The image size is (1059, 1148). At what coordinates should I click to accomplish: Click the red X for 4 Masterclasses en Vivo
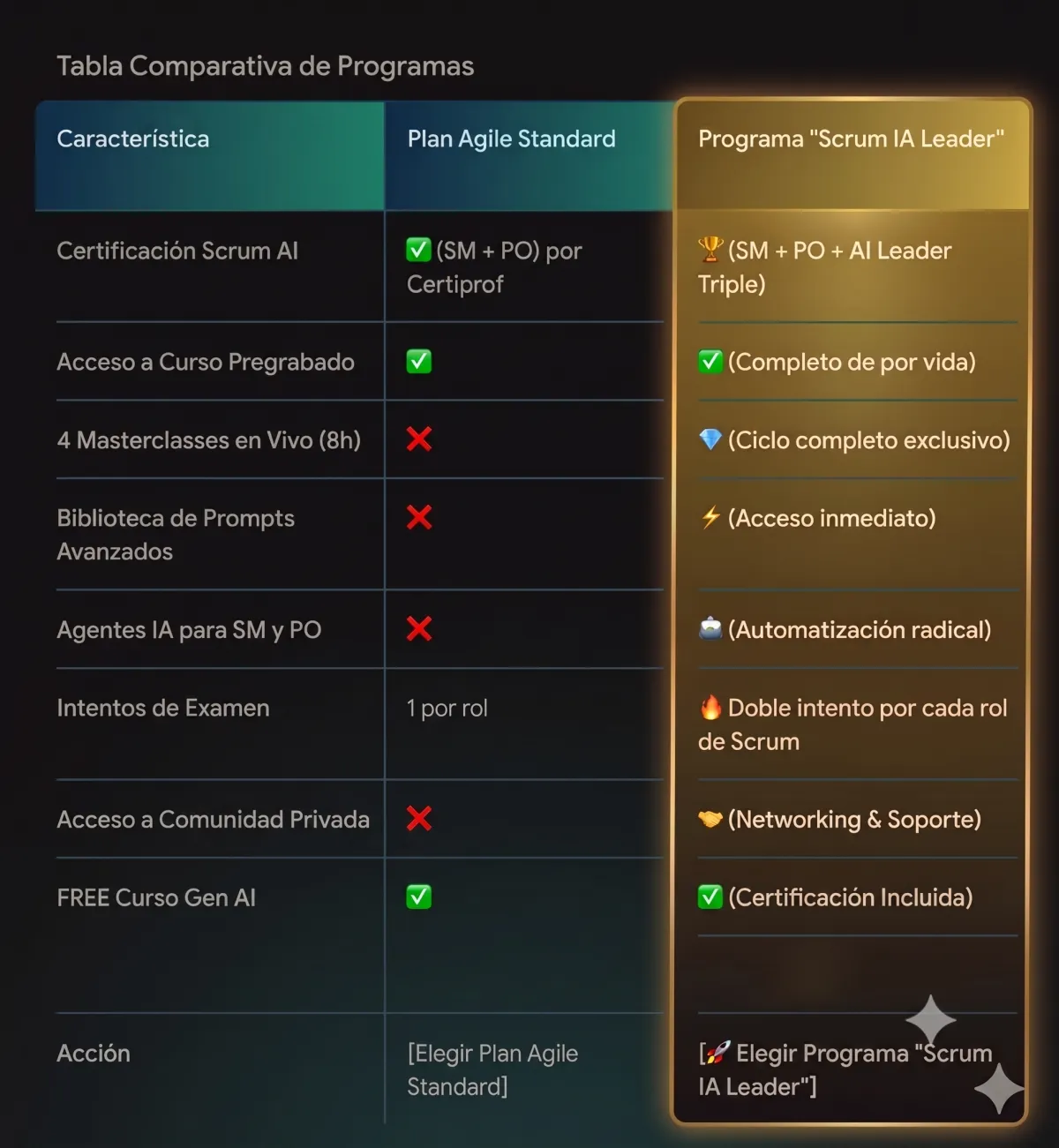coord(419,439)
